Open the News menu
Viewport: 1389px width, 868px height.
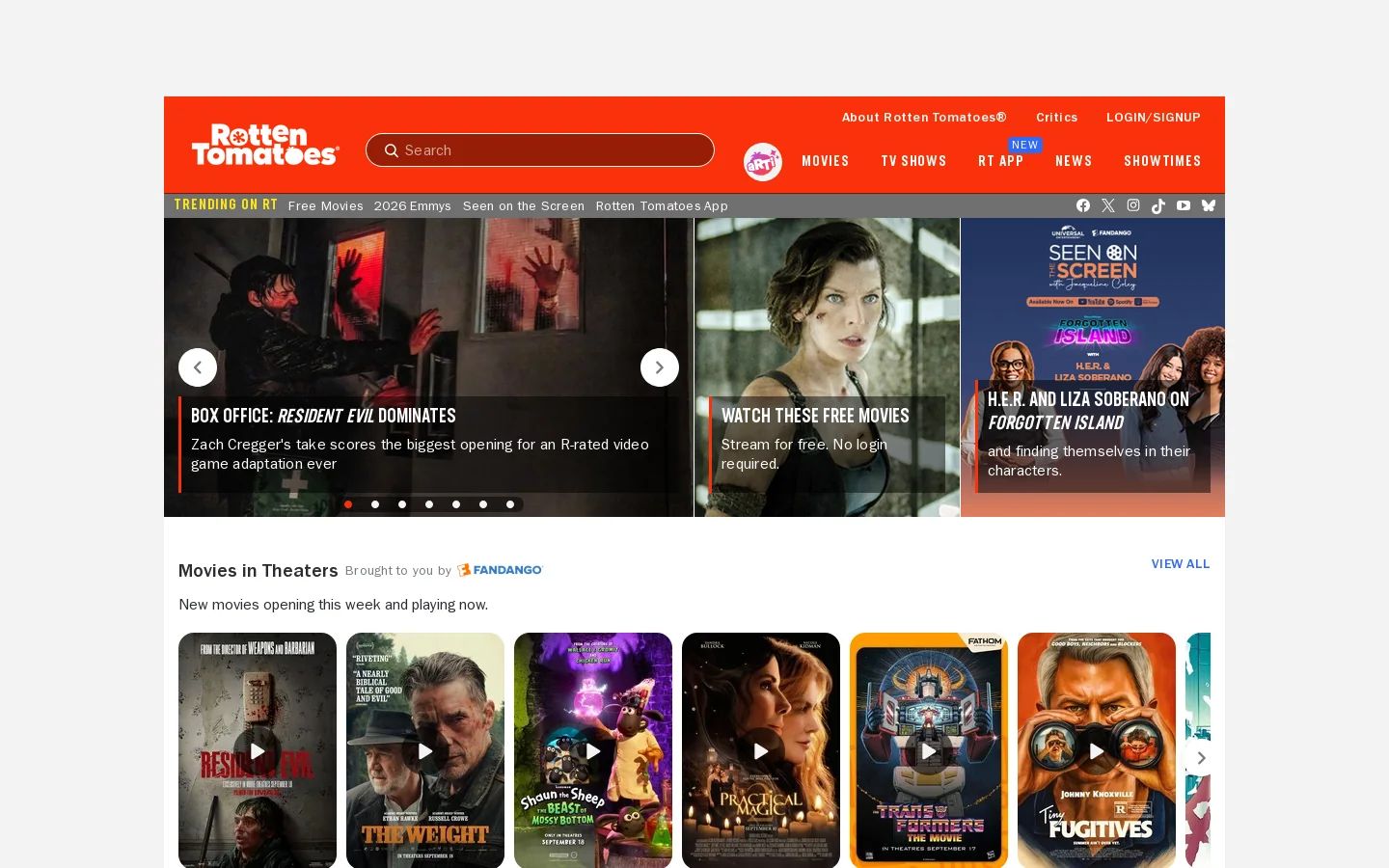click(1074, 162)
